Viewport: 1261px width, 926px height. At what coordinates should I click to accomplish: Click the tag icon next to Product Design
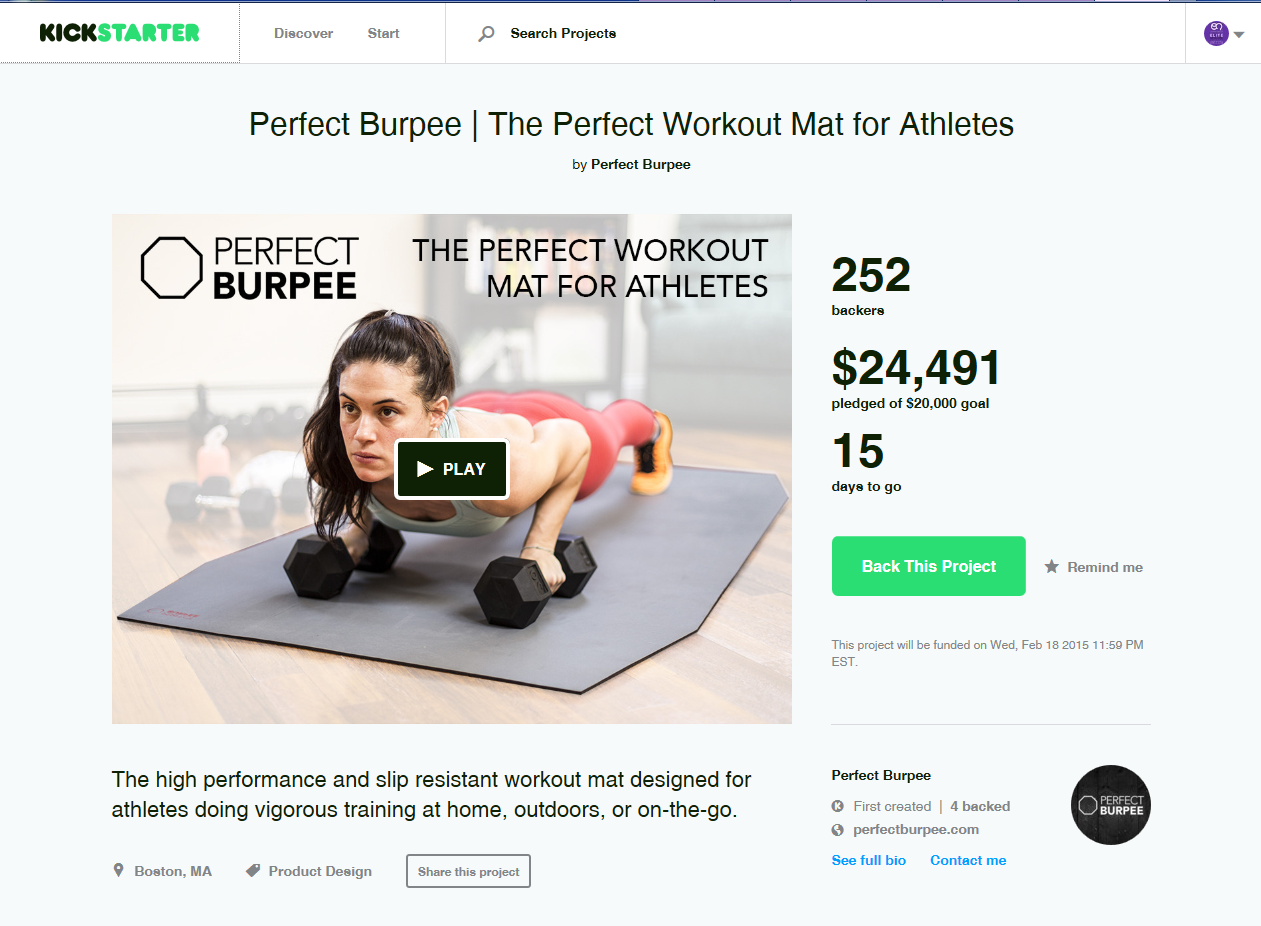[x=253, y=871]
